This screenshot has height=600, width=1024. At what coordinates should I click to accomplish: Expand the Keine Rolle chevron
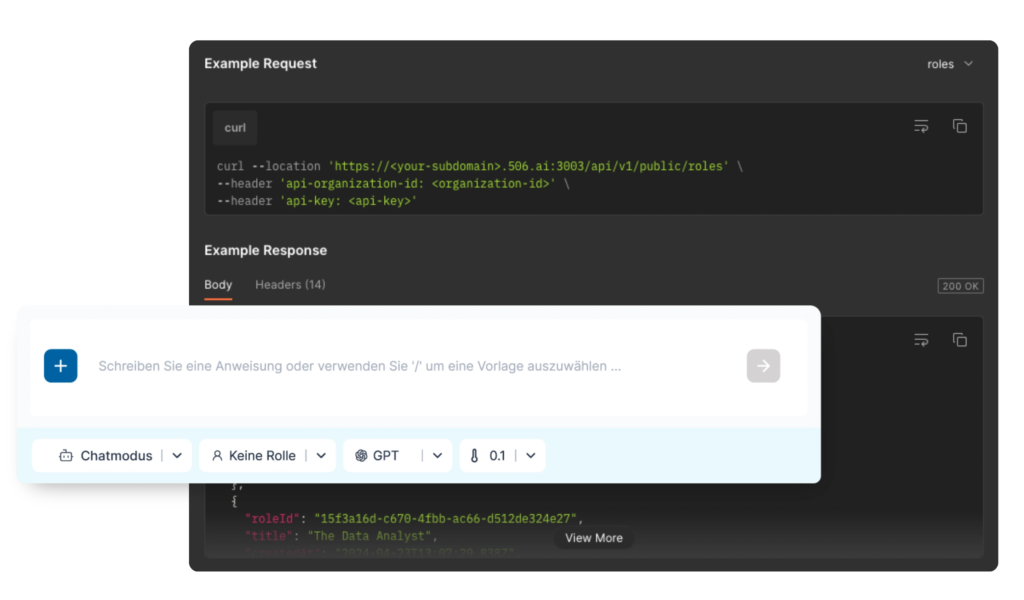321,456
